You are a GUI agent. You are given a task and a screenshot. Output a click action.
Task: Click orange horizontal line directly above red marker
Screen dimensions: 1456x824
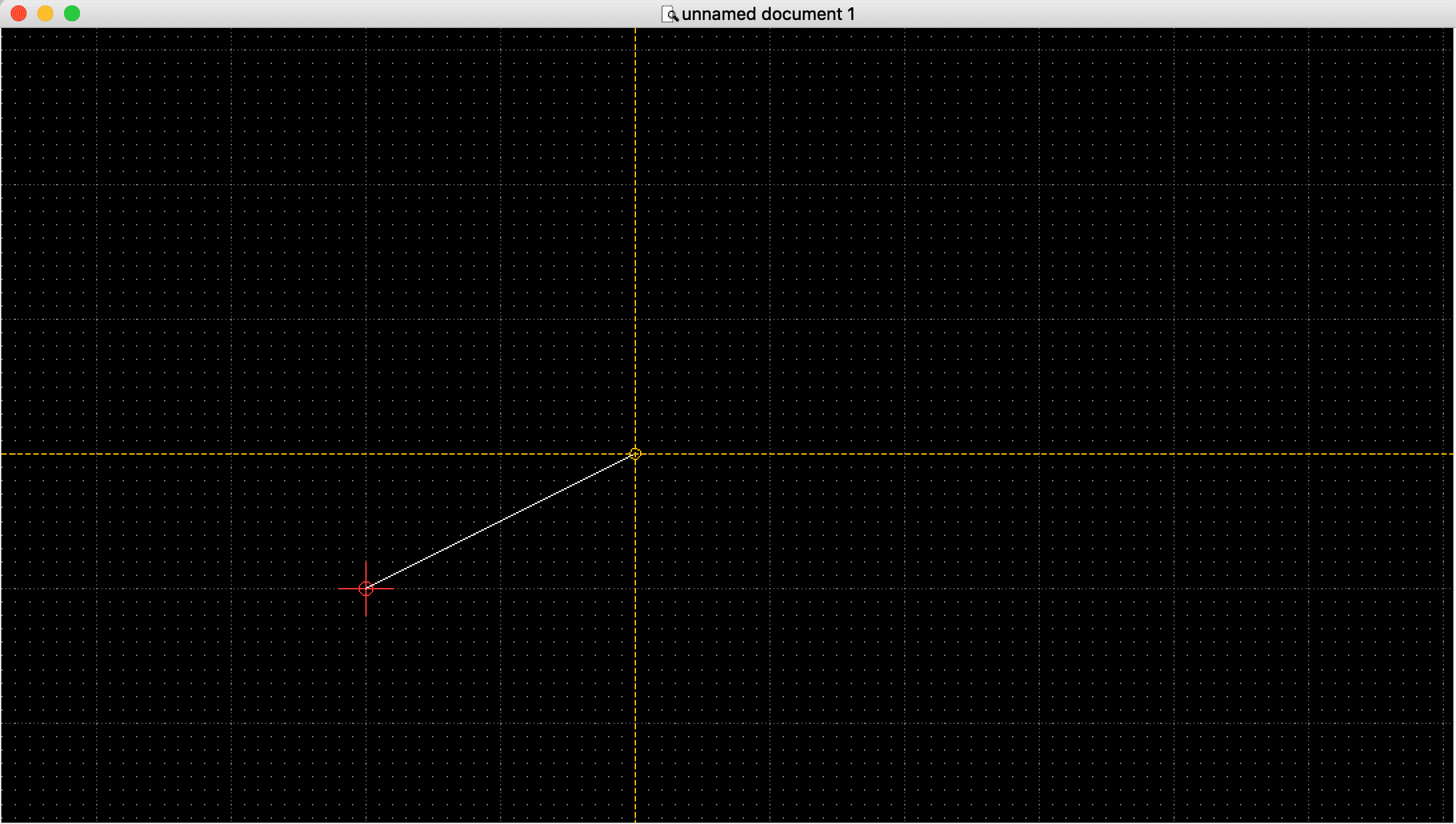366,454
